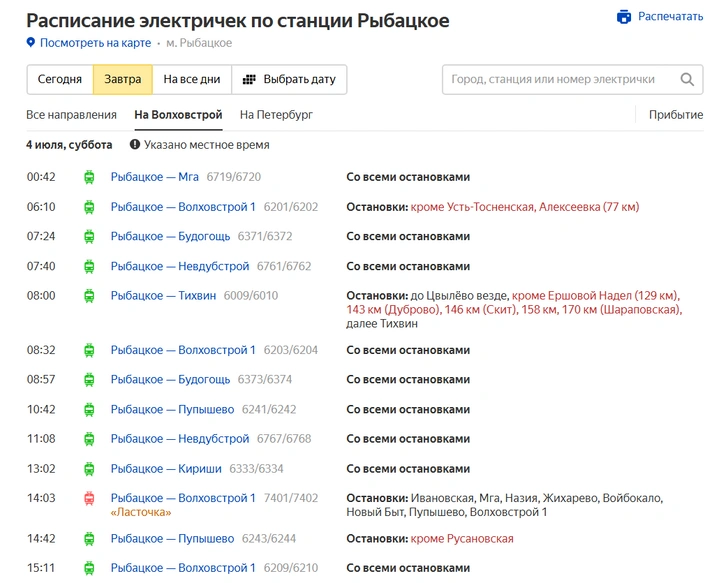Click the magnifier search icon in the search field
This screenshot has width=728, height=583.
pyautogui.click(x=687, y=79)
